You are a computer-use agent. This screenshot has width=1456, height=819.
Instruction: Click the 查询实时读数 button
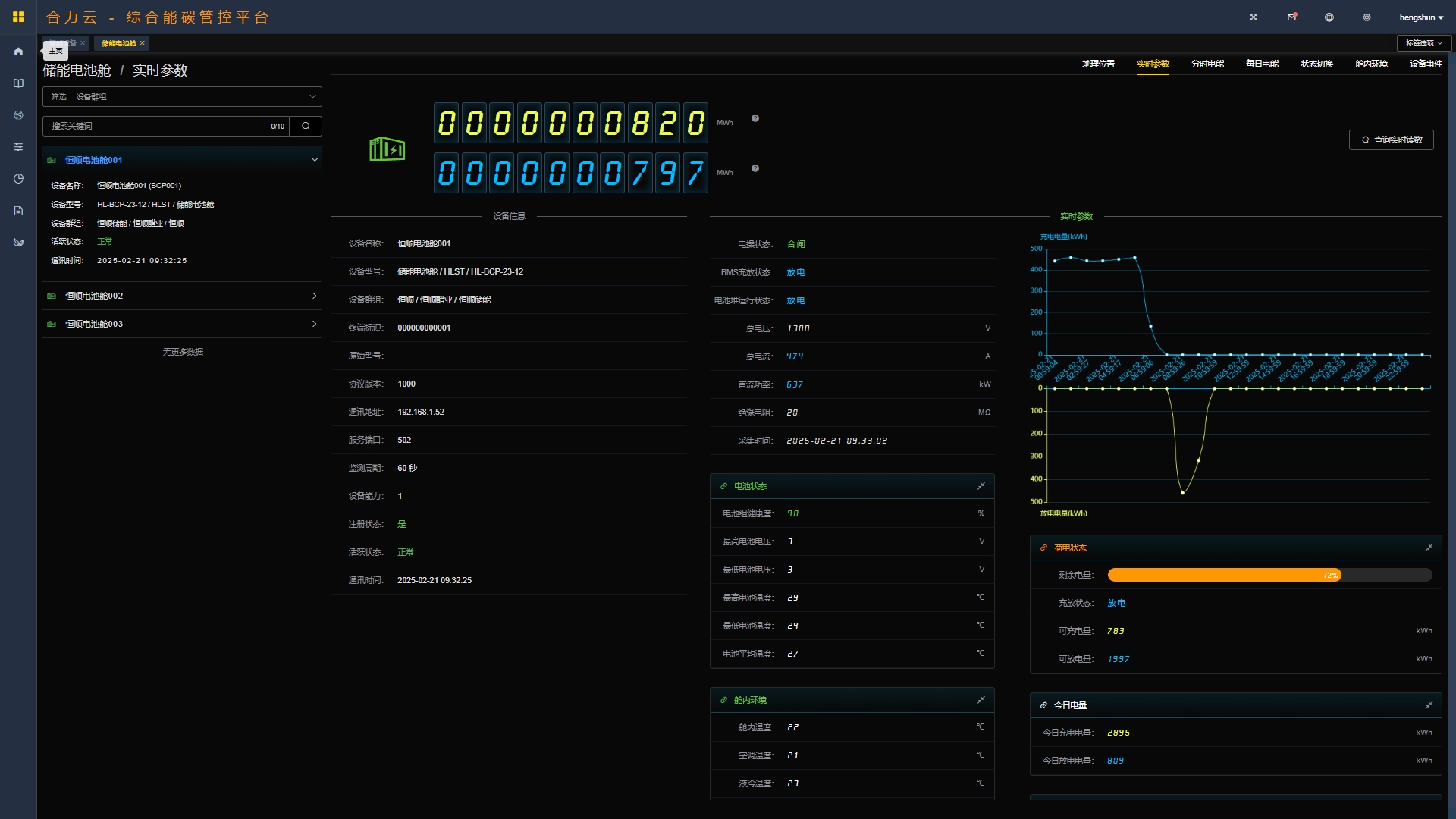click(1392, 140)
